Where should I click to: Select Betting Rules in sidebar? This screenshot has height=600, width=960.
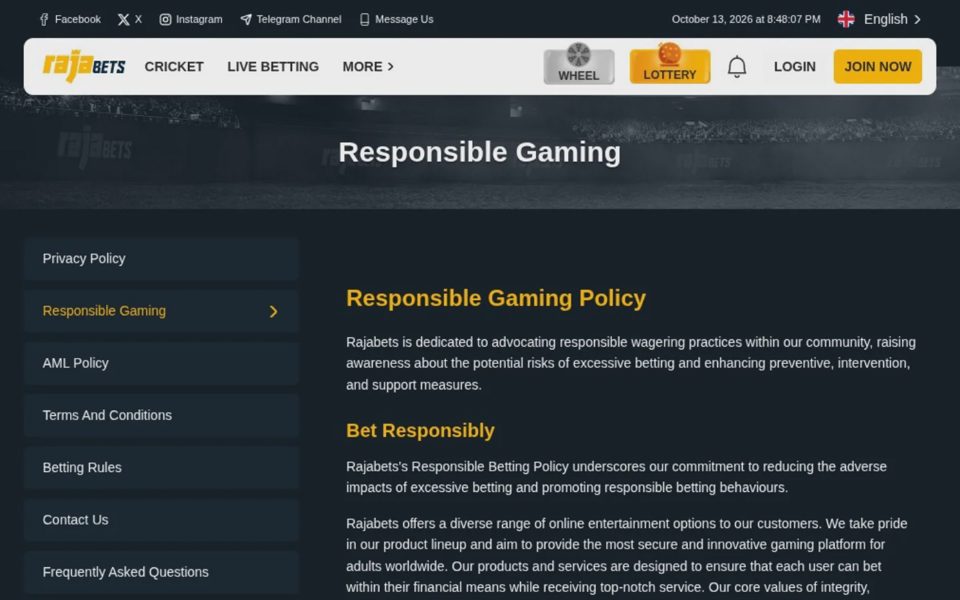[161, 468]
